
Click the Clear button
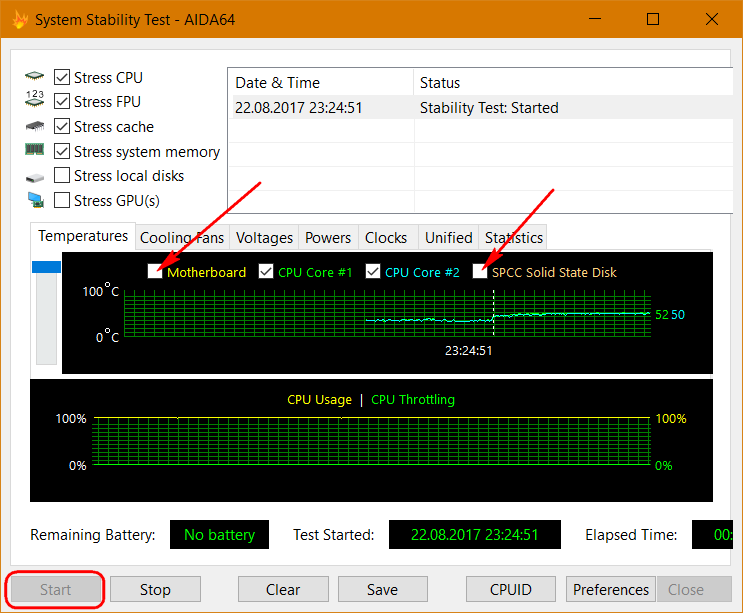point(283,590)
